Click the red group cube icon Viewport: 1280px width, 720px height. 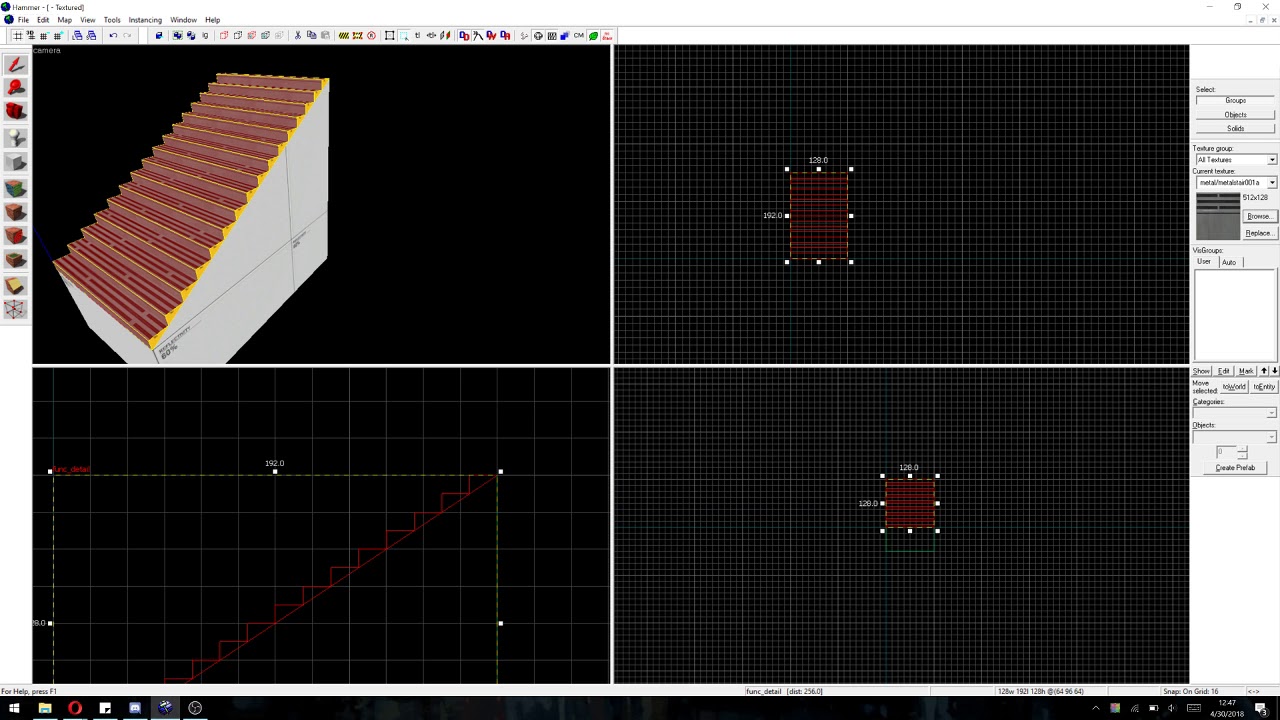(224, 35)
